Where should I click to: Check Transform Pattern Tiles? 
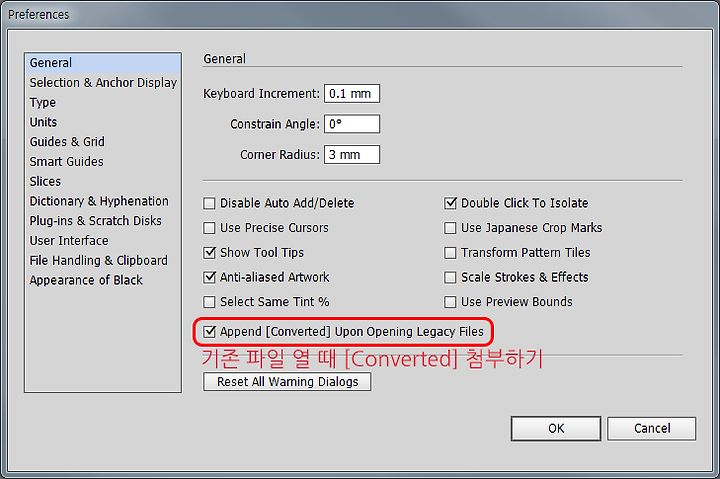pos(450,253)
